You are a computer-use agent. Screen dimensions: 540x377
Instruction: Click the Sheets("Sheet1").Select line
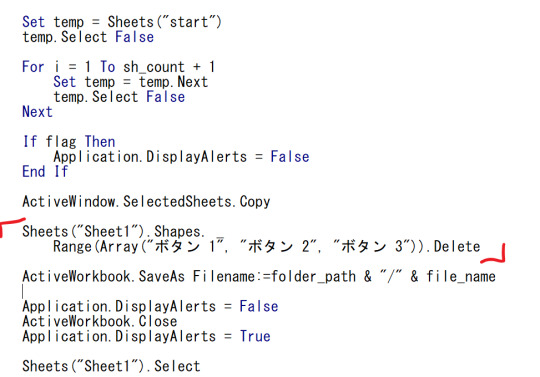[111, 366]
